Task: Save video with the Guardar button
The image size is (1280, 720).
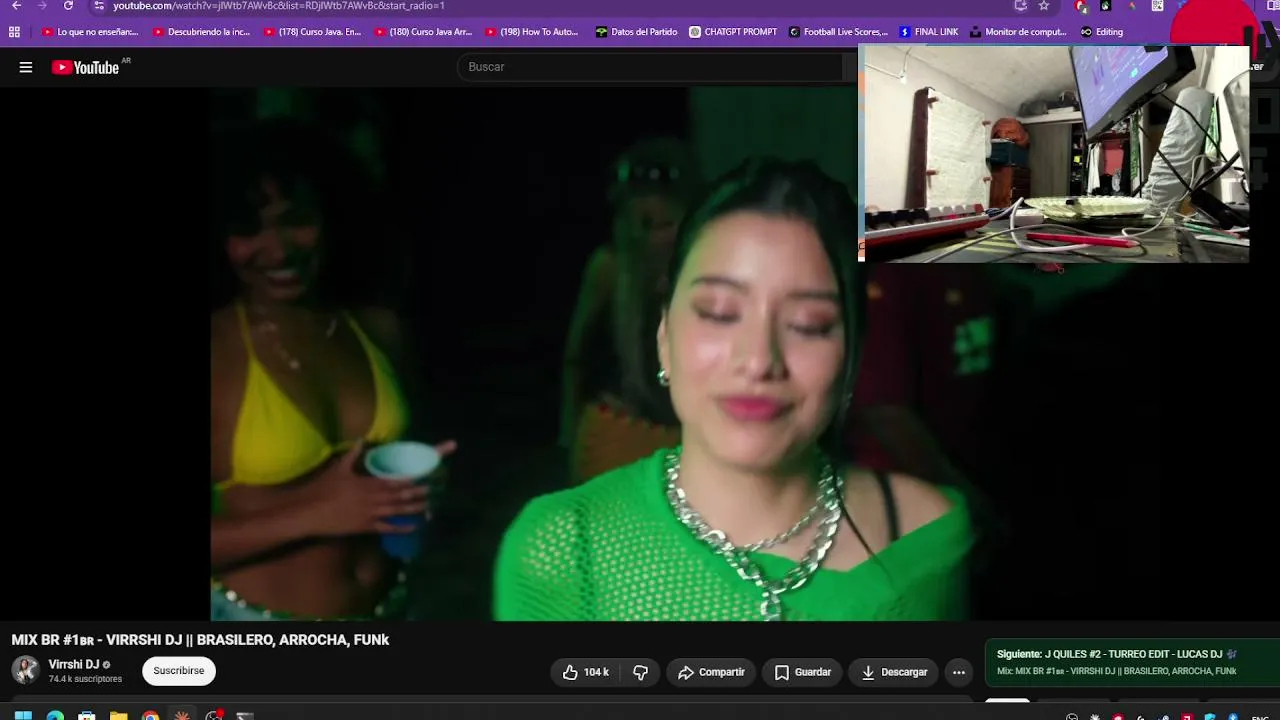Action: pos(803,672)
